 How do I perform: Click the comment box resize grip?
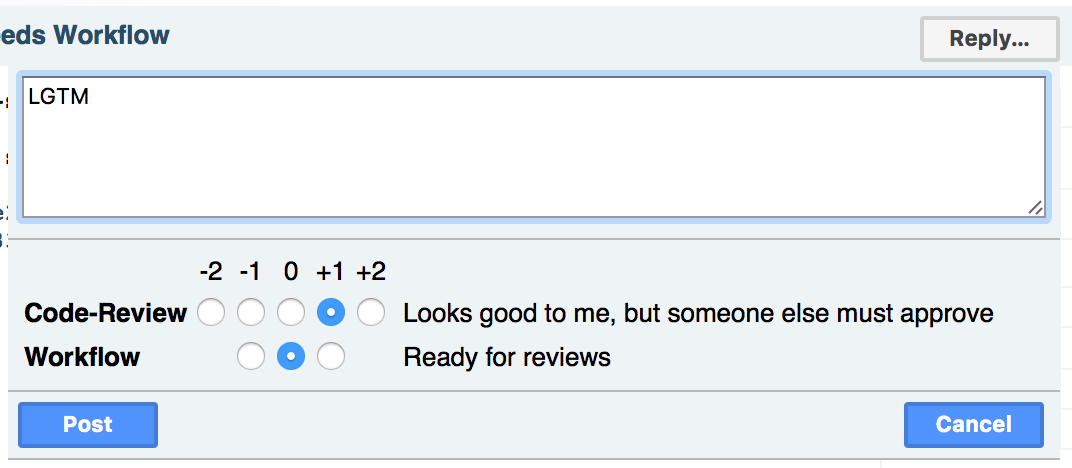click(1035, 207)
